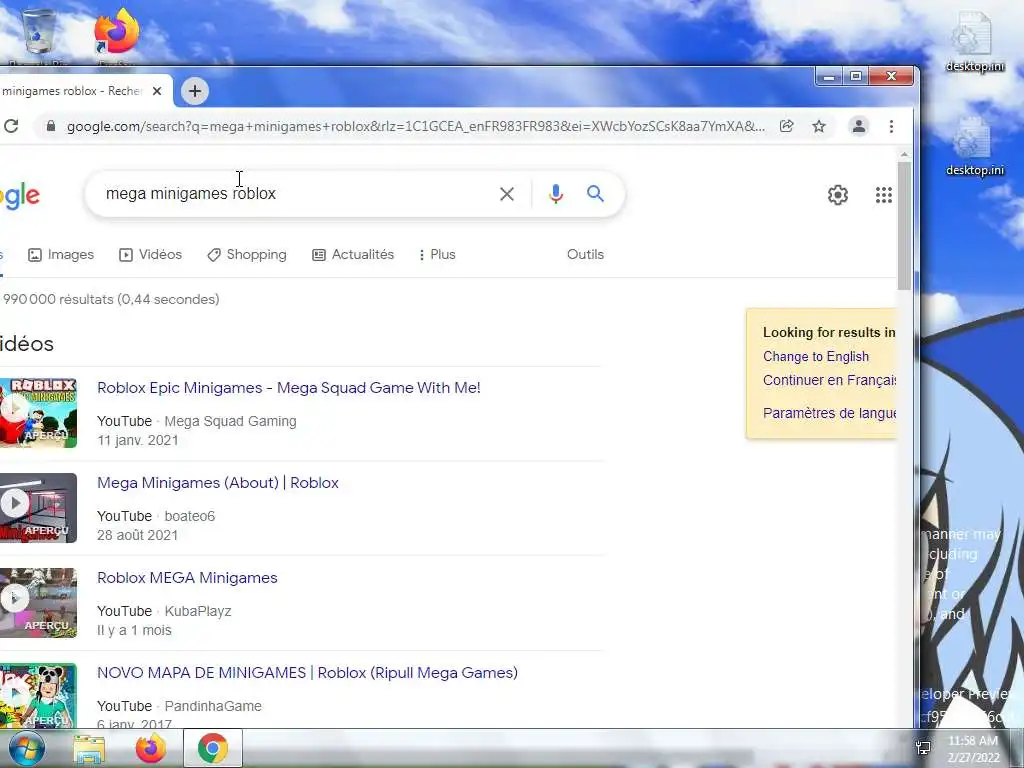
Task: Click 'PandinhaGame' channel text
Action: [213, 706]
